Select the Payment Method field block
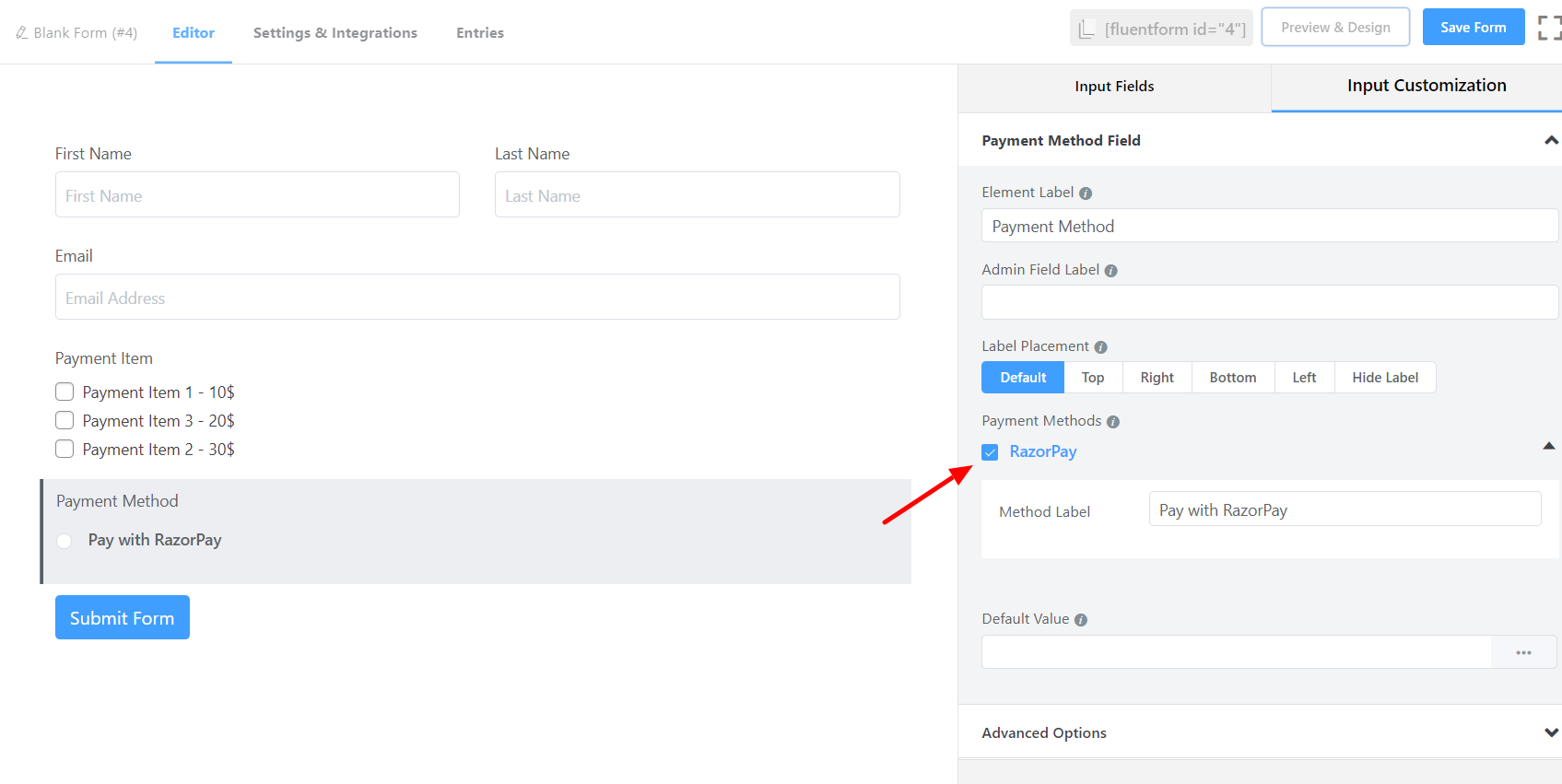Viewport: 1562px width, 784px height. [476, 532]
